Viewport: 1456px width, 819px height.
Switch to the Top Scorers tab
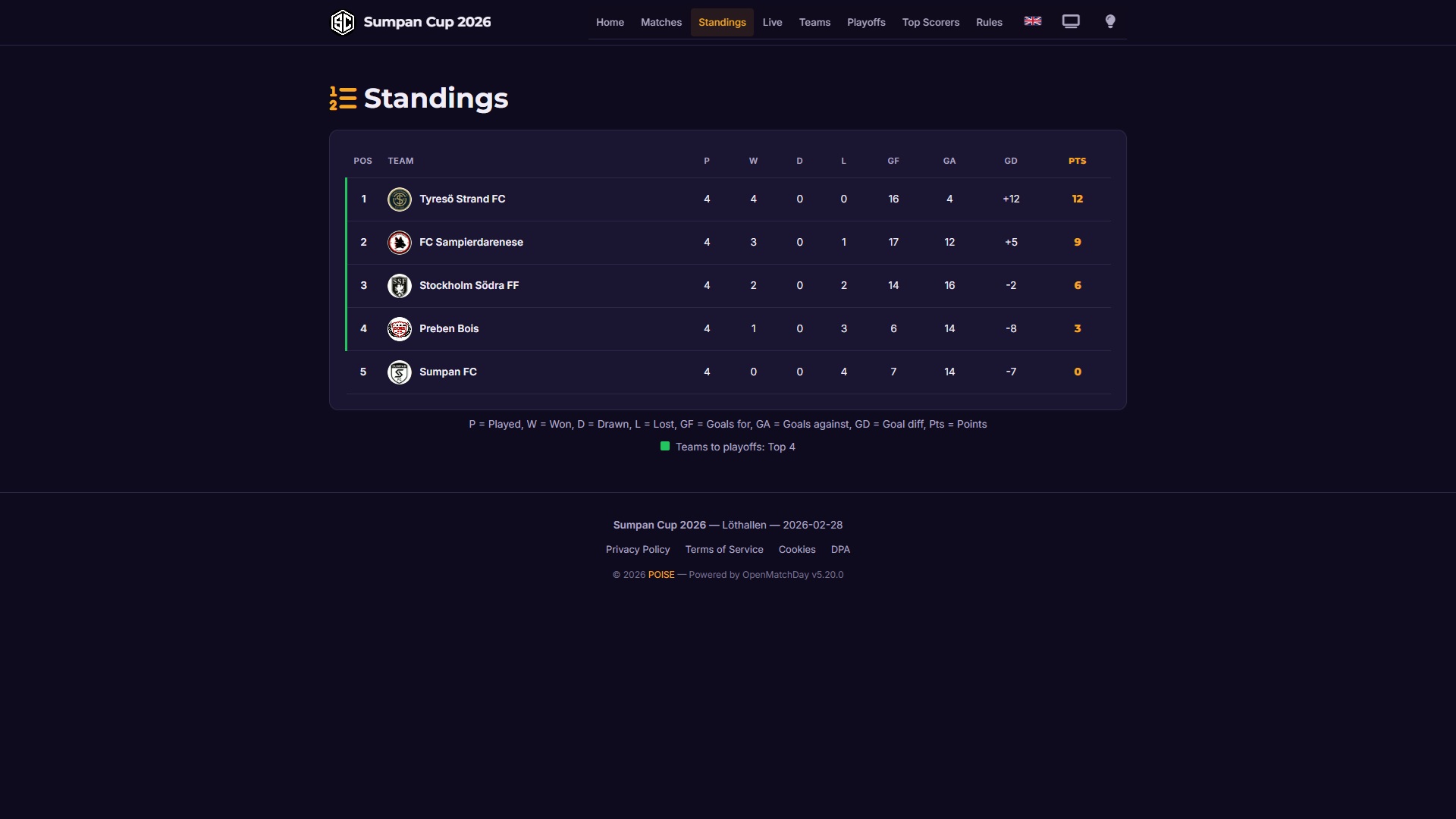coord(930,22)
